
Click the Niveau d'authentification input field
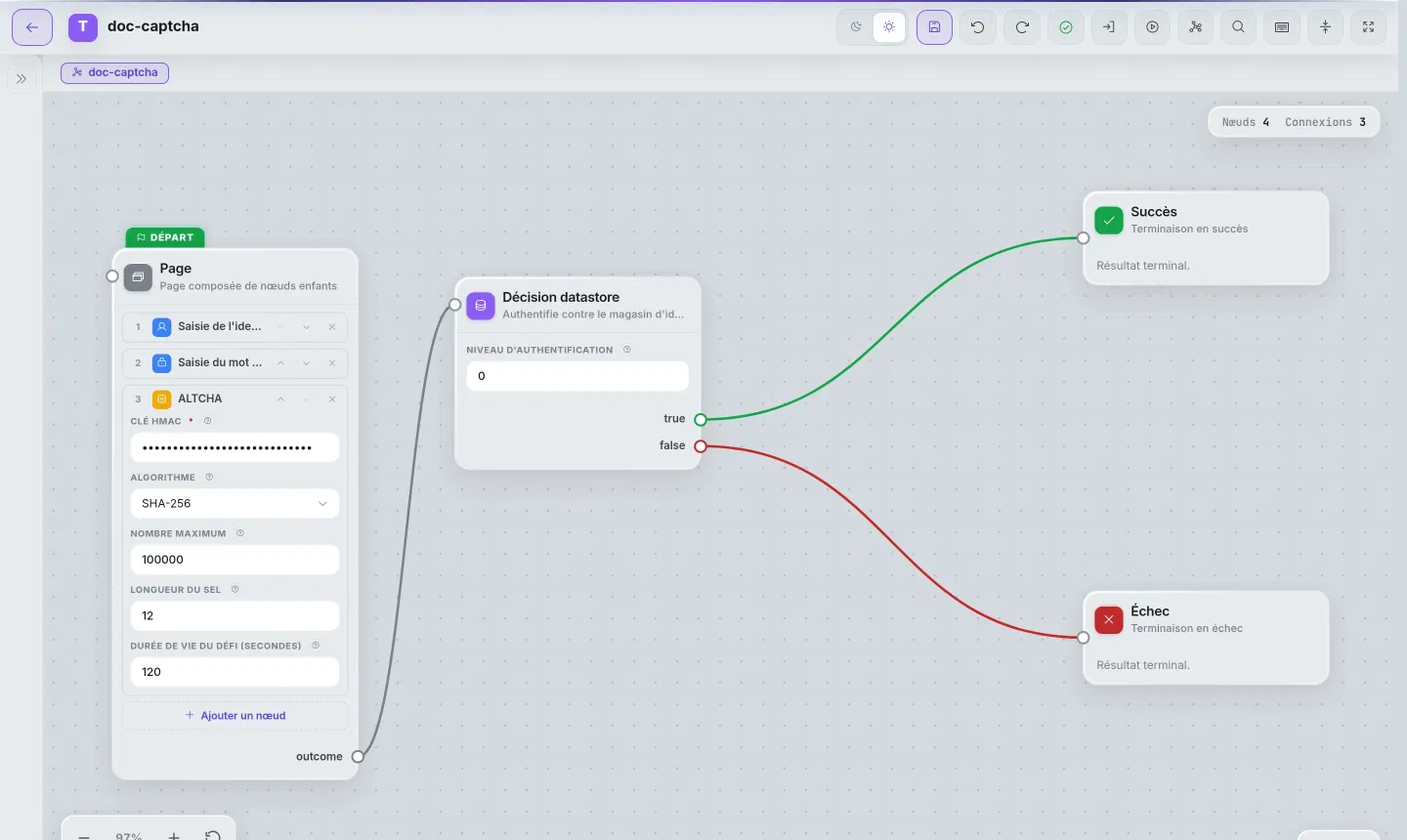(577, 376)
